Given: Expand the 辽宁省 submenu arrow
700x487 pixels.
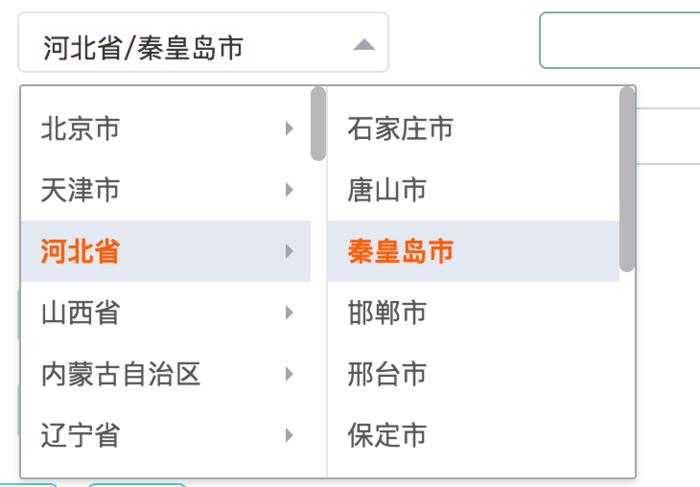Looking at the screenshot, I should (289, 435).
